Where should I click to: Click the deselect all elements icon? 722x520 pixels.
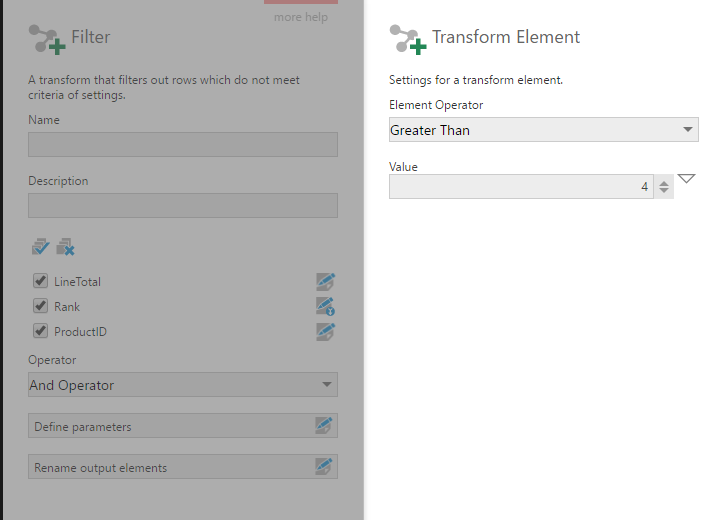tap(65, 246)
